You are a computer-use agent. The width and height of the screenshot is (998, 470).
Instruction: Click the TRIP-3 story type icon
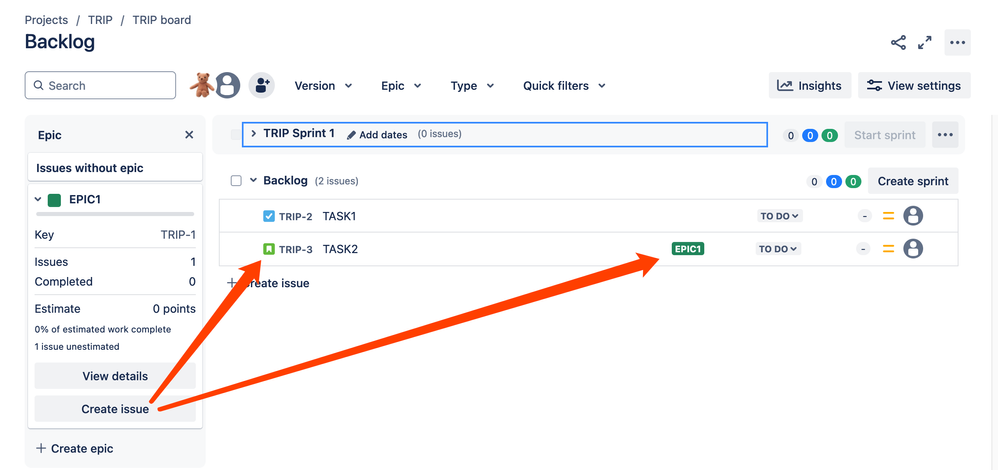(269, 249)
